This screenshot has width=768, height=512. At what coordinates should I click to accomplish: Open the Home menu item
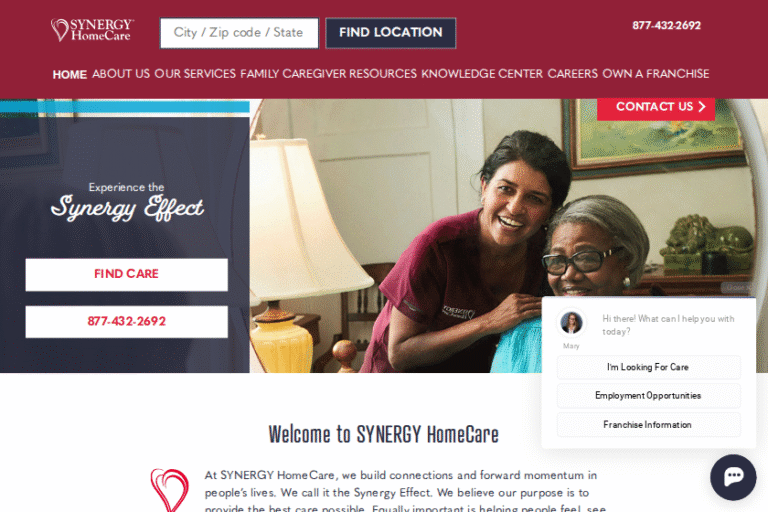(x=70, y=74)
